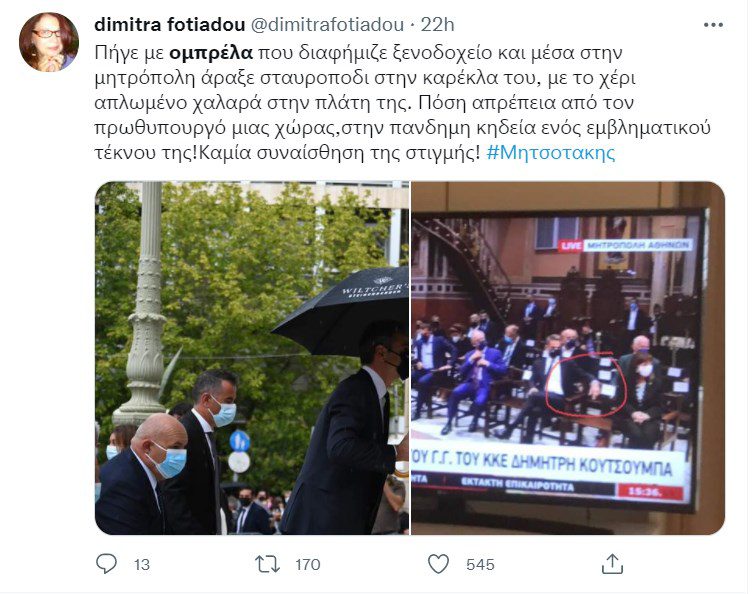Open the three-dot more options menu
754x594 pixels.
click(x=713, y=25)
